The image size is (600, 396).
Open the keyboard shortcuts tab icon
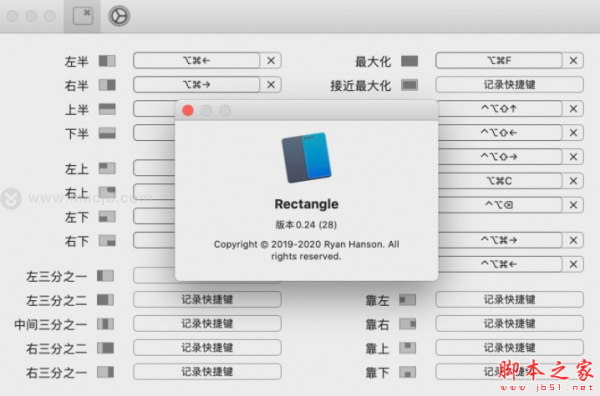83,16
